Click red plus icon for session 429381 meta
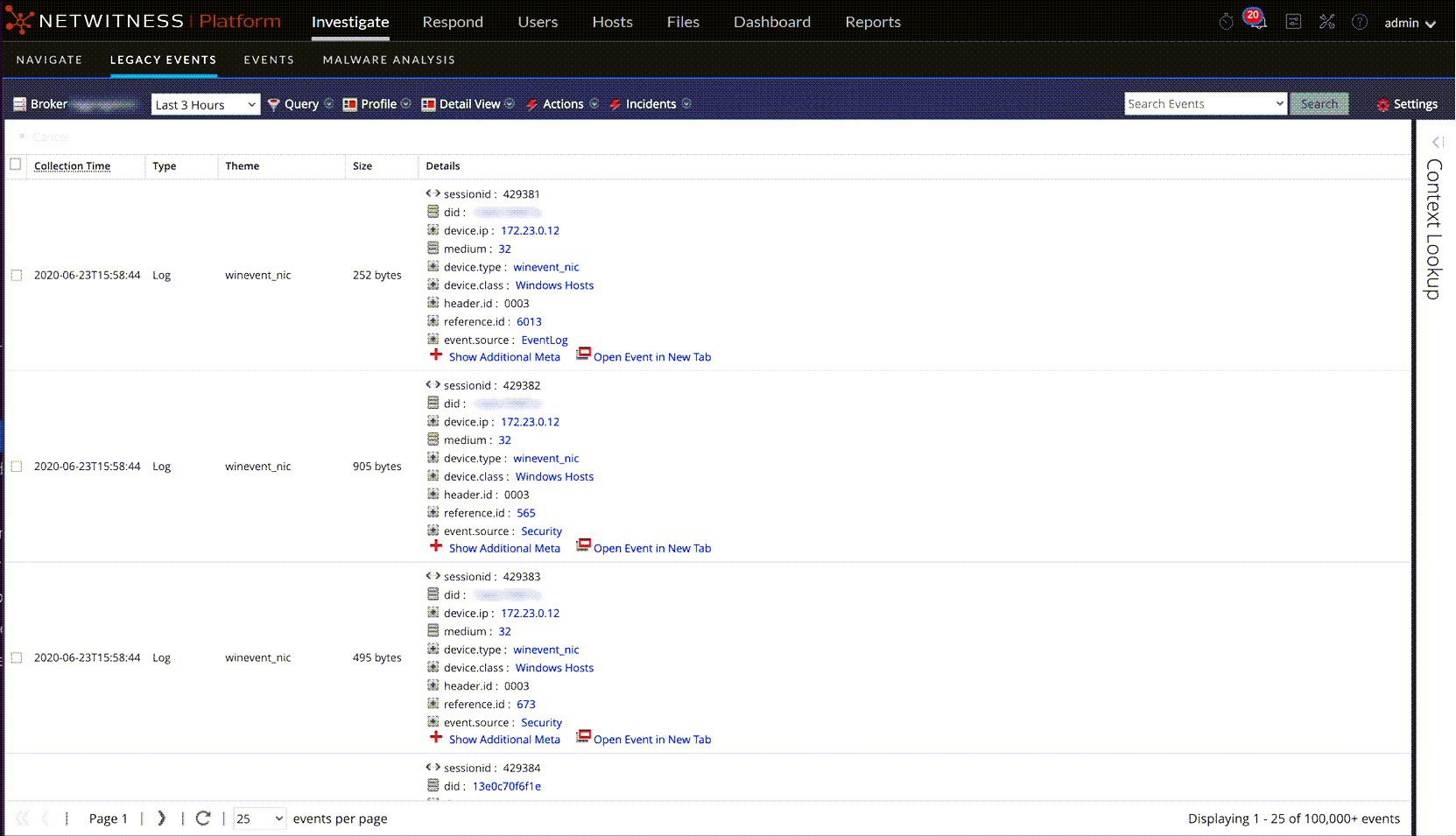The width and height of the screenshot is (1456, 836). (436, 355)
